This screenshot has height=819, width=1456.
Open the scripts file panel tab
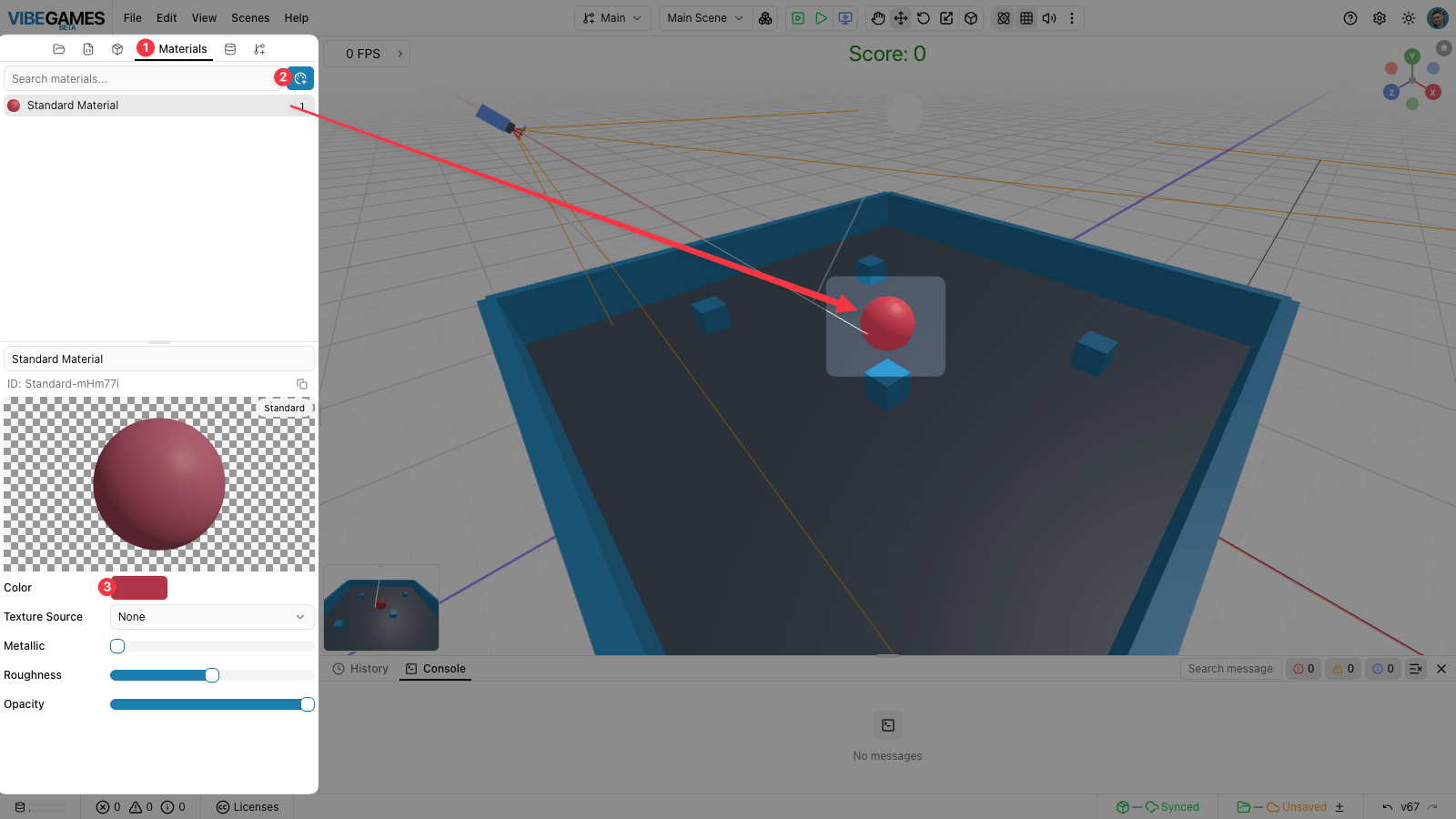point(88,49)
